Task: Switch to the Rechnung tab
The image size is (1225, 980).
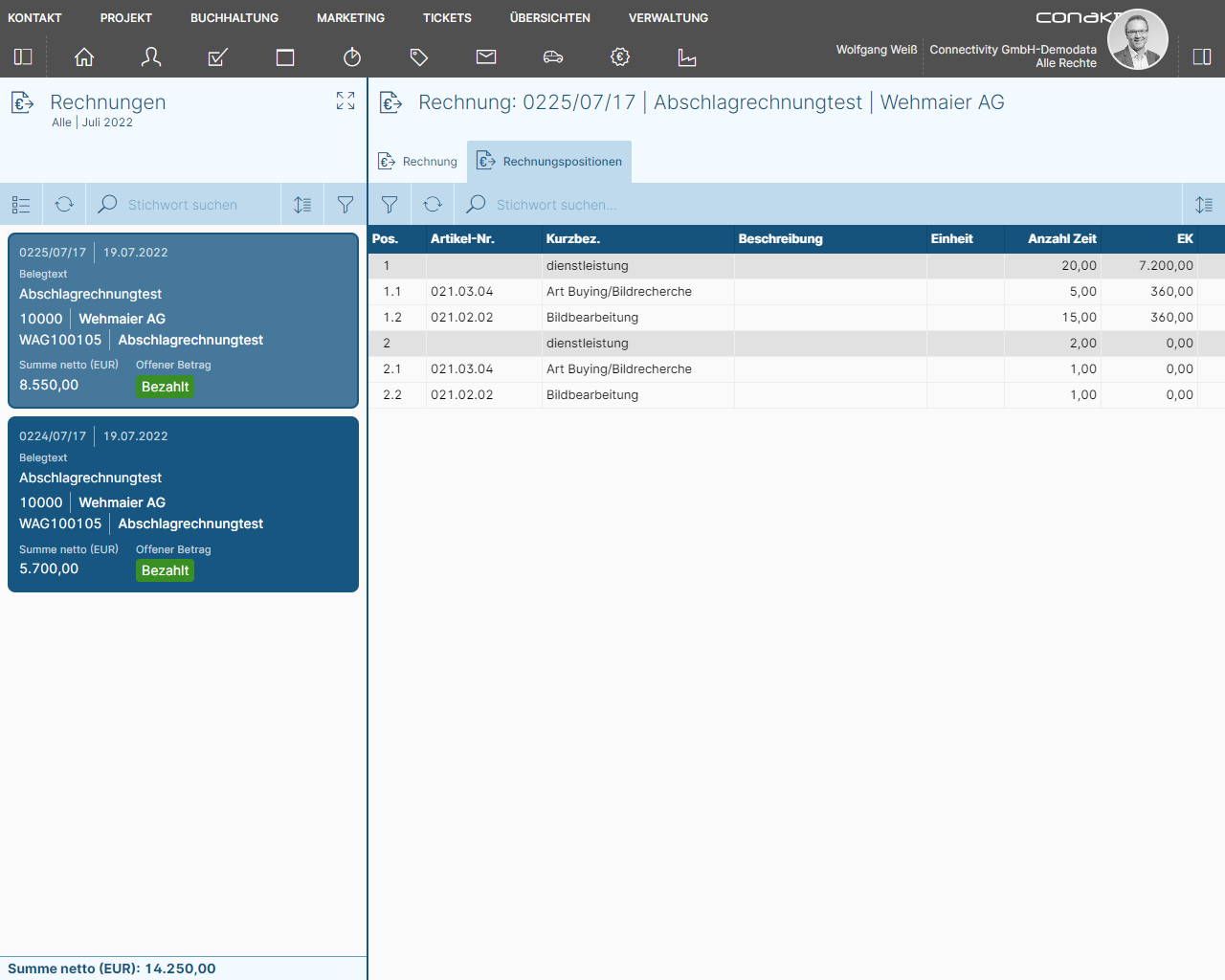Action: (418, 162)
